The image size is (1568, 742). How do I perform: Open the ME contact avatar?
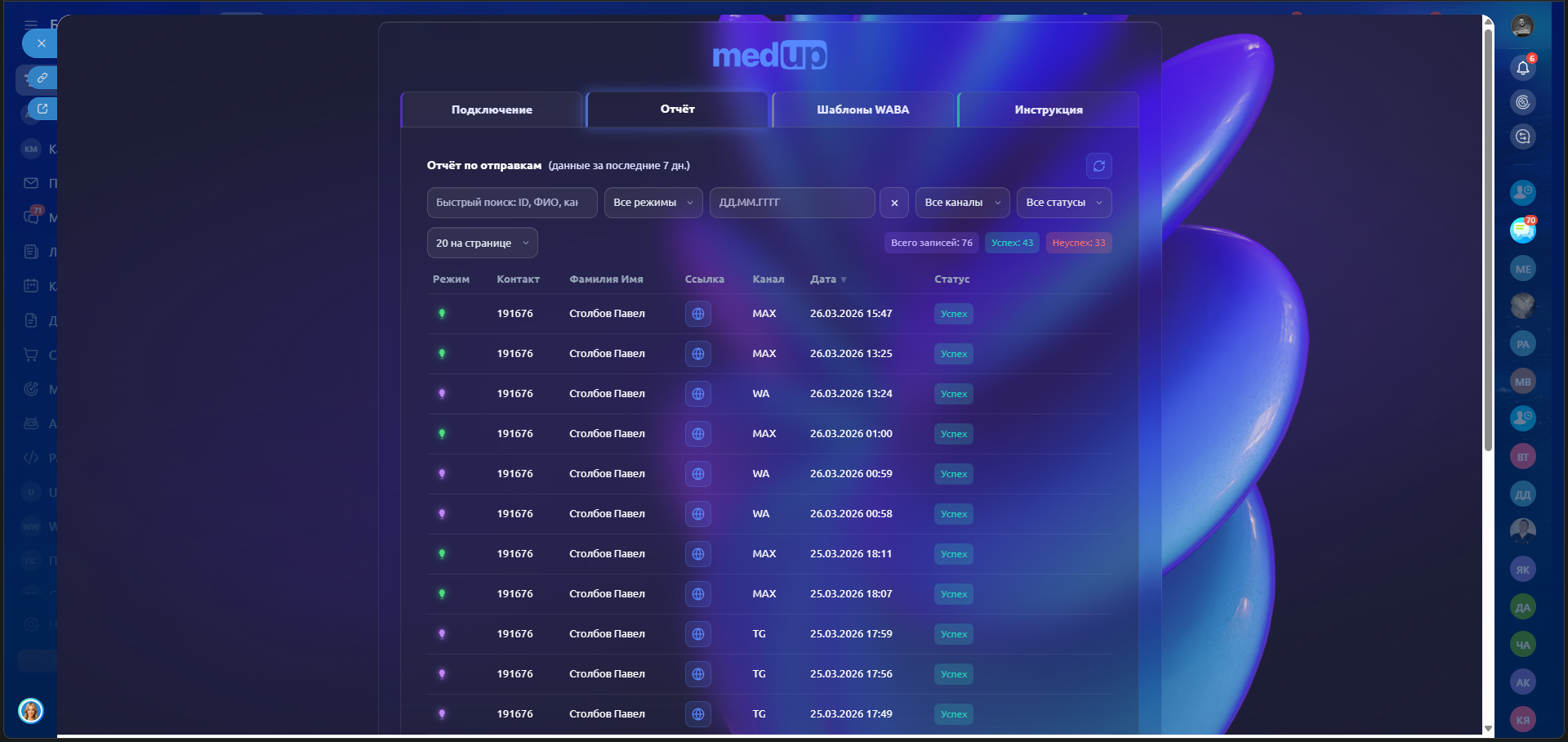click(1523, 269)
